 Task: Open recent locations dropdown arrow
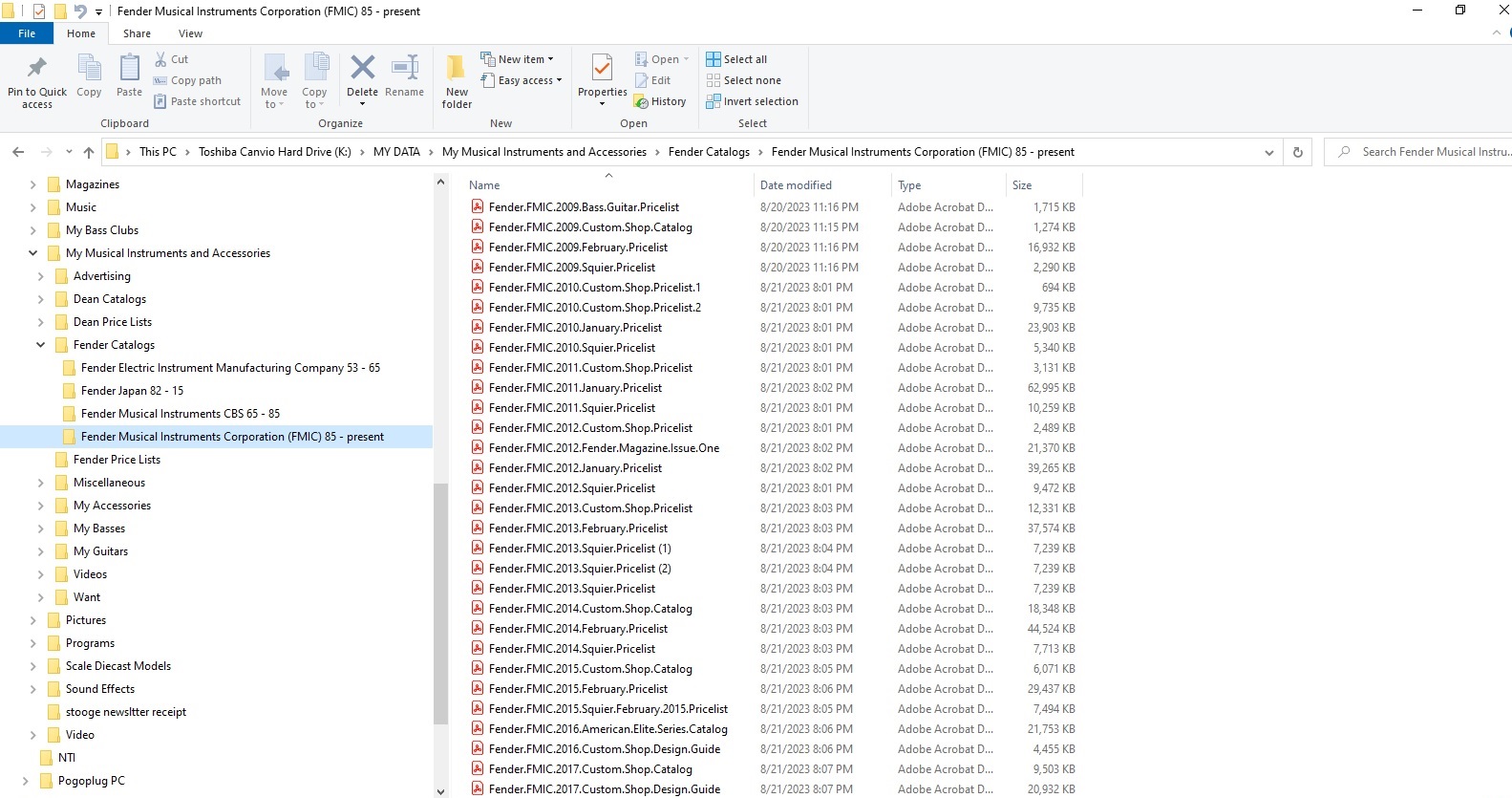(69, 152)
